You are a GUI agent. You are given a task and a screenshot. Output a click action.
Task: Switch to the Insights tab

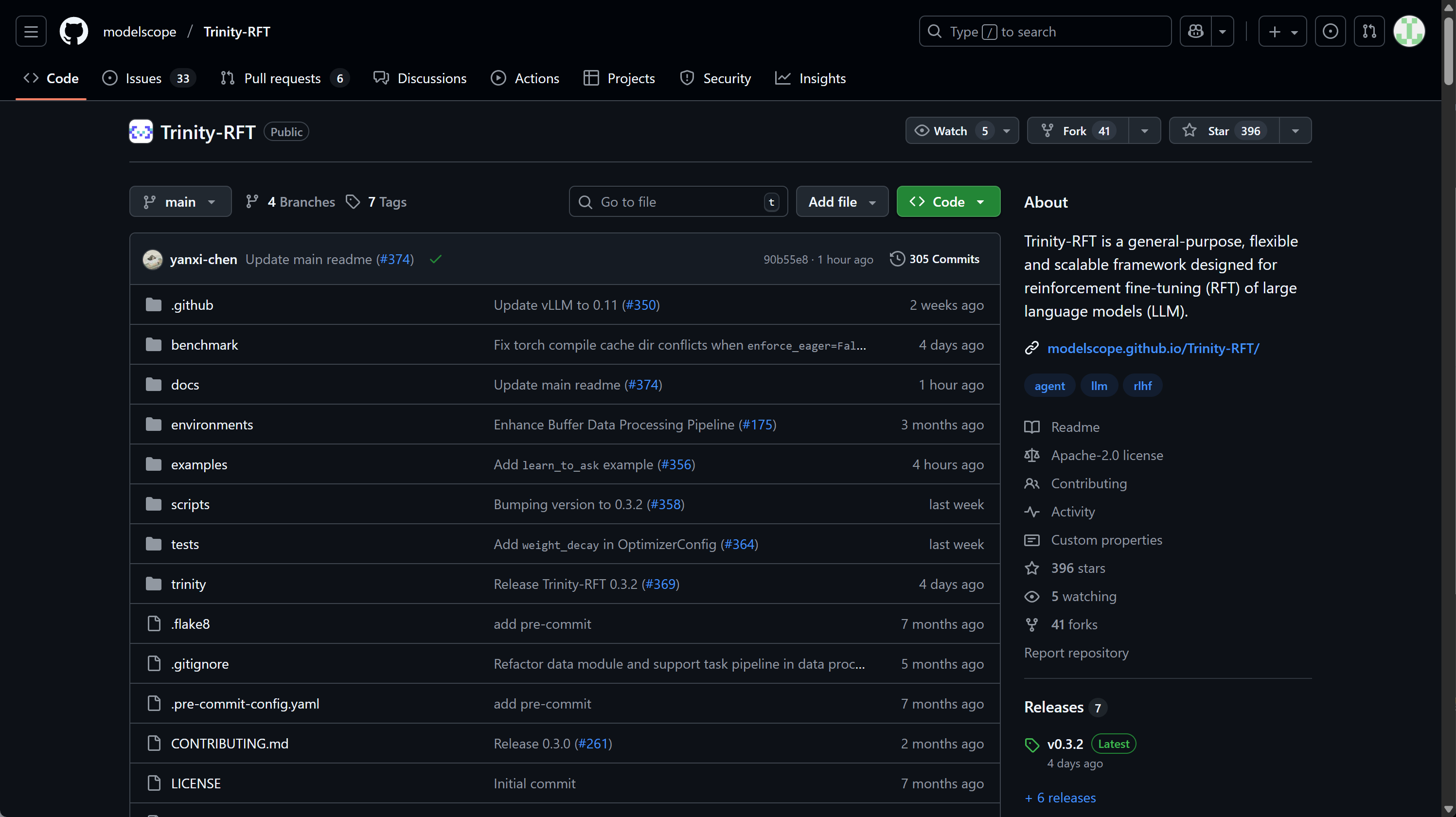coord(811,78)
